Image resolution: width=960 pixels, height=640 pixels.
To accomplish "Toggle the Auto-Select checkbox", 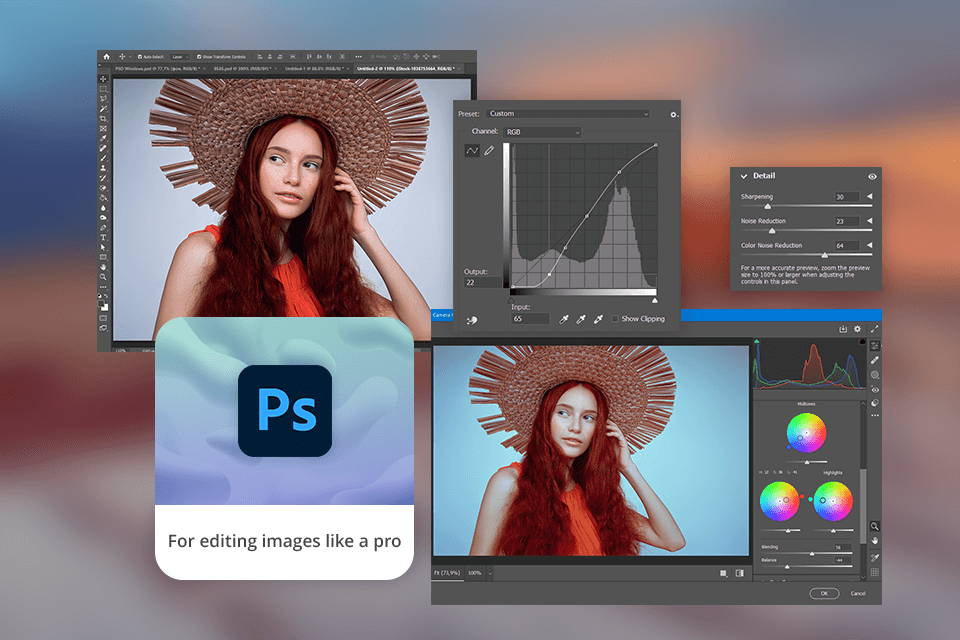I will 140,57.
